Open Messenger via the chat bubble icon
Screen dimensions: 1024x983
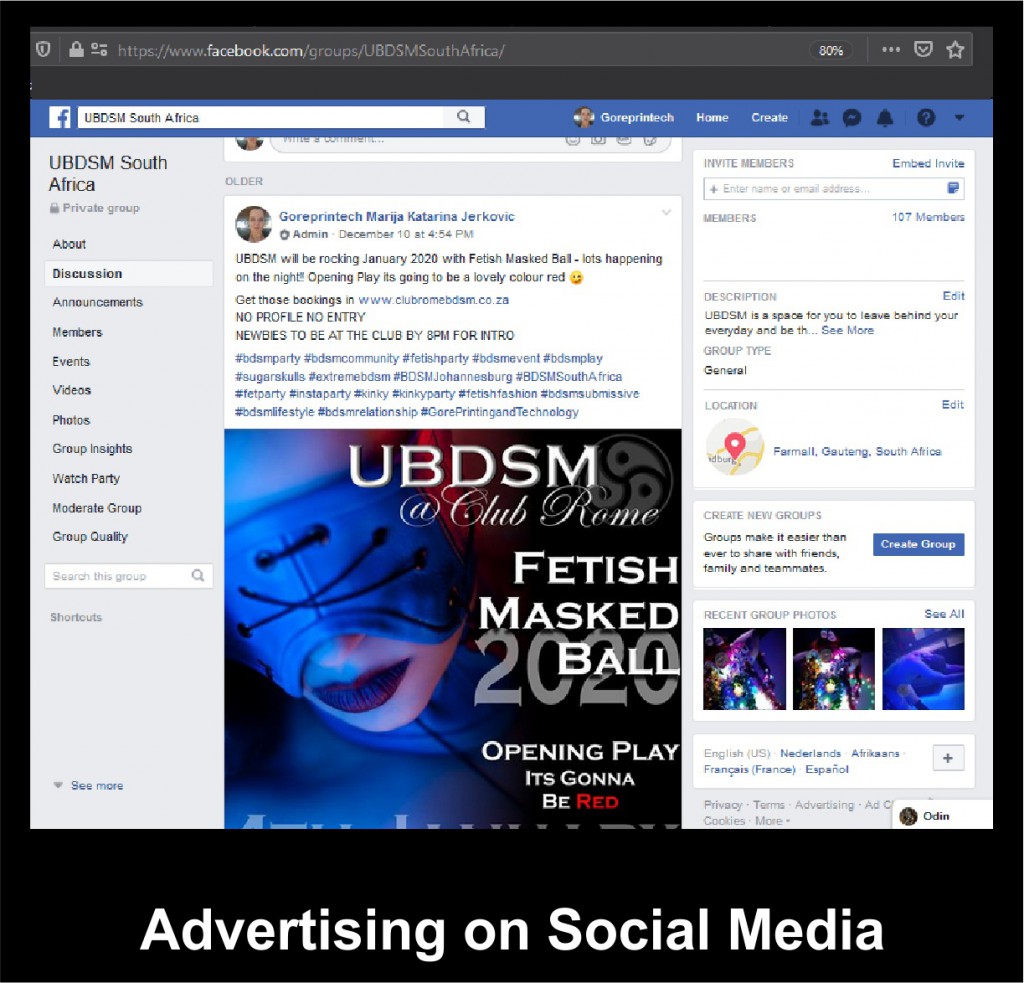pyautogui.click(x=852, y=118)
